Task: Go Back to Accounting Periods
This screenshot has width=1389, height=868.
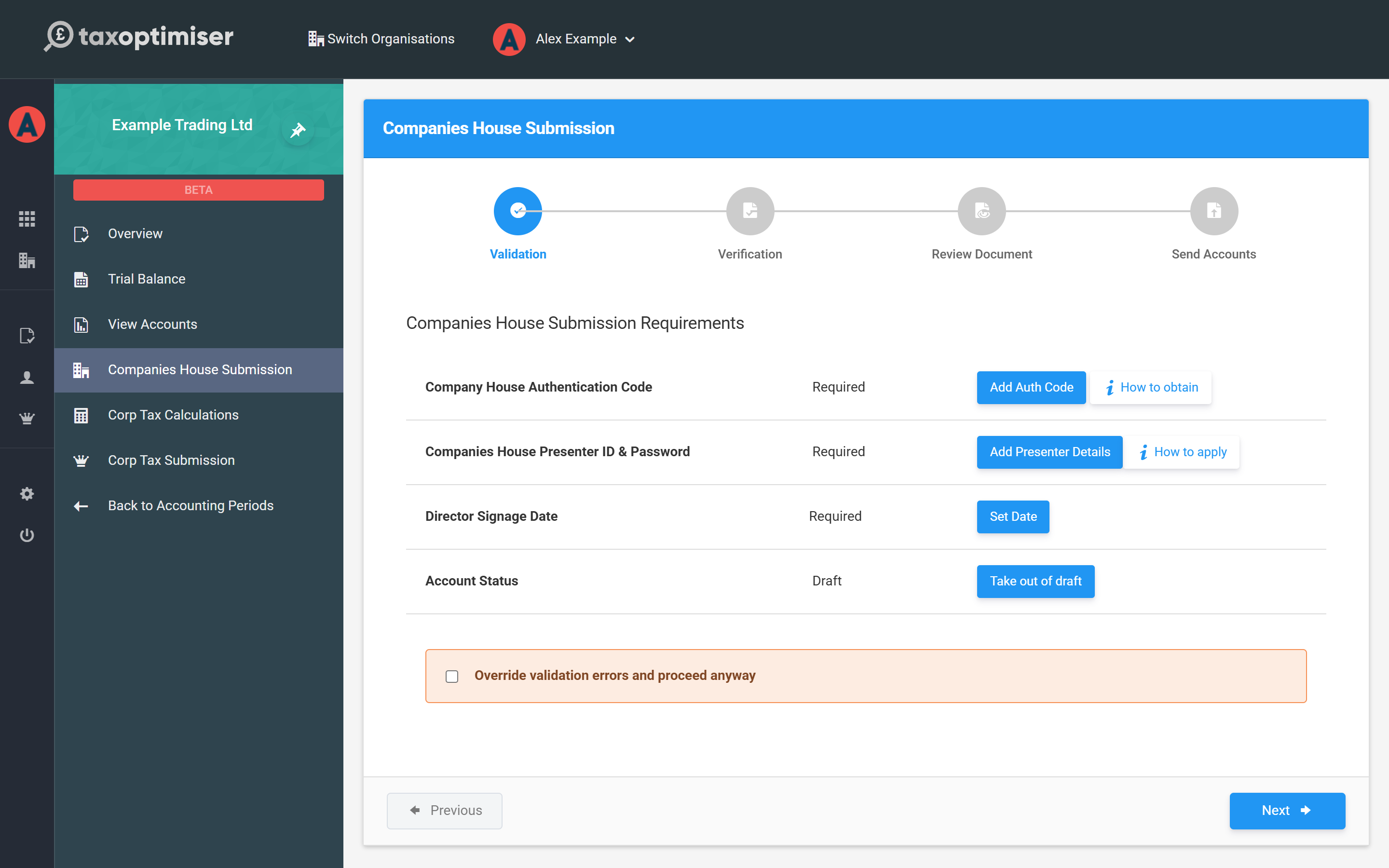Action: (x=199, y=506)
